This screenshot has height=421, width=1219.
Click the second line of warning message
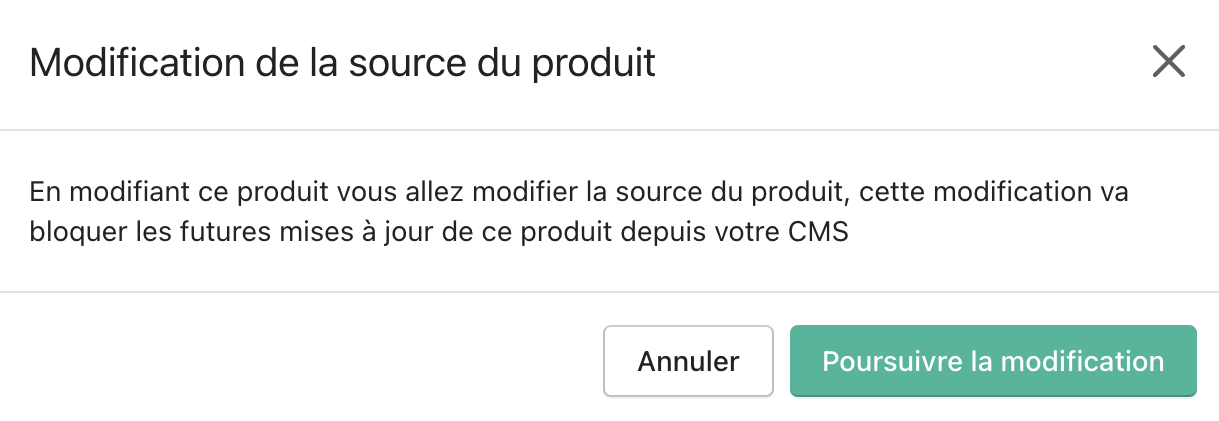click(x=438, y=234)
